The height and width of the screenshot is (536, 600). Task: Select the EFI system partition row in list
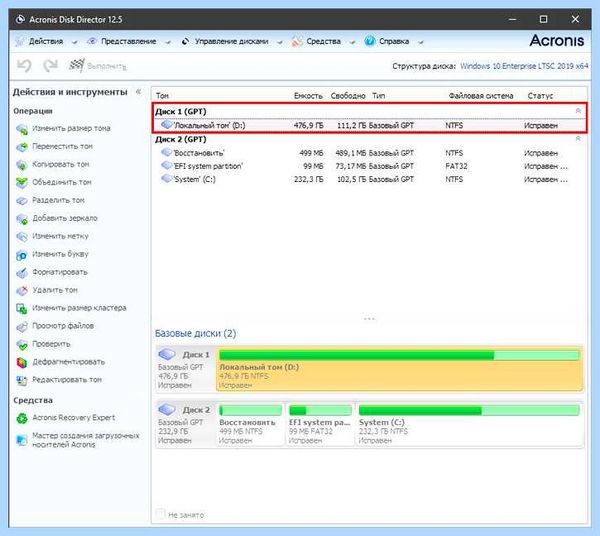(x=369, y=166)
